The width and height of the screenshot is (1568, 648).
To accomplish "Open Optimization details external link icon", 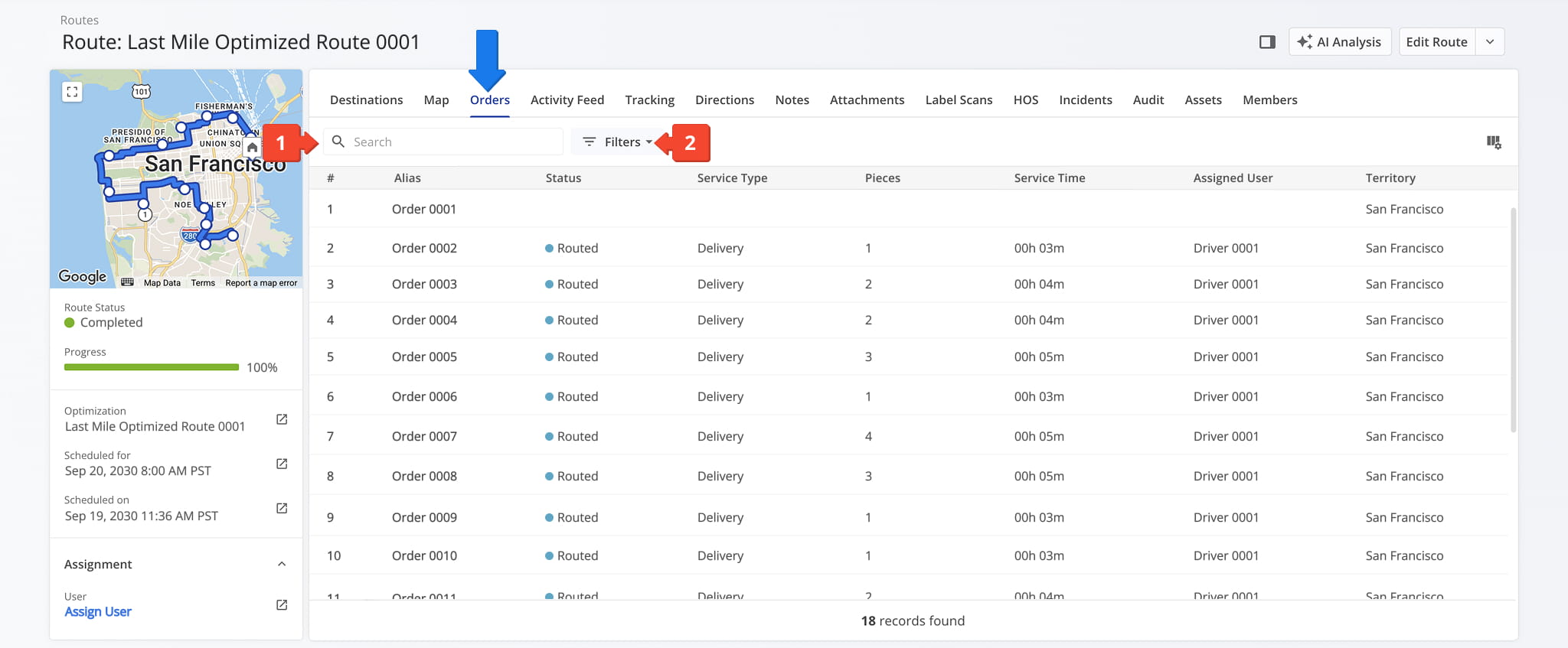I will pyautogui.click(x=282, y=419).
